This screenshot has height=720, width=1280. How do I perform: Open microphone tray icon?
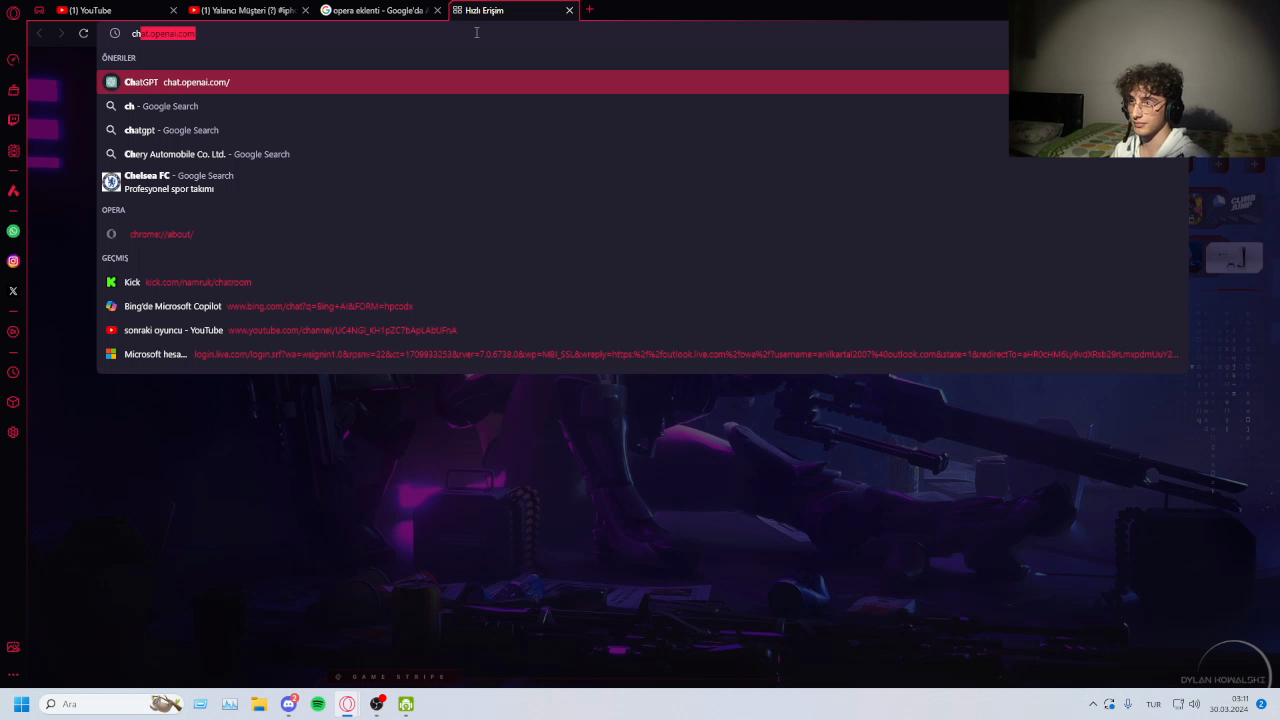click(x=1128, y=704)
